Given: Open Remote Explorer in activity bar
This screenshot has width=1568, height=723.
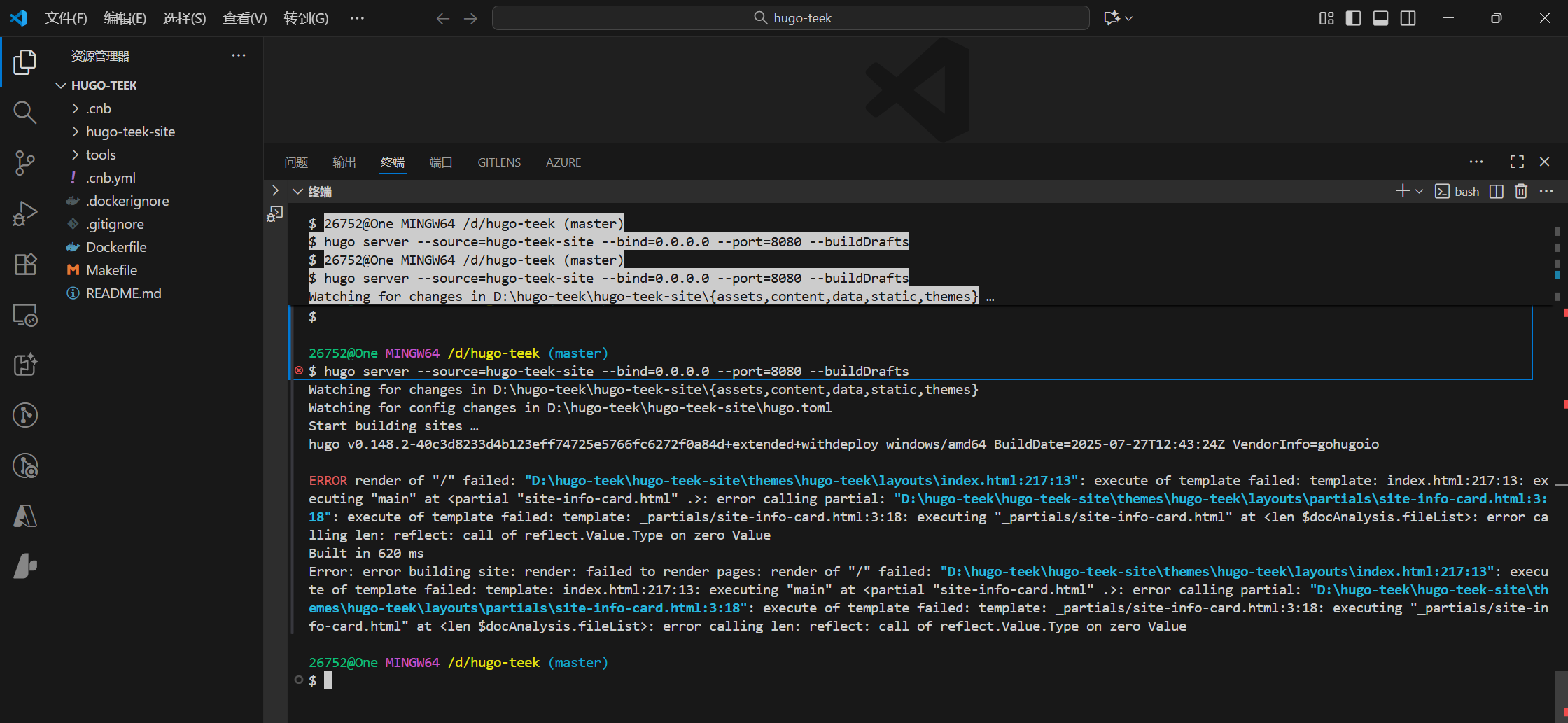Looking at the screenshot, I should click(x=24, y=315).
